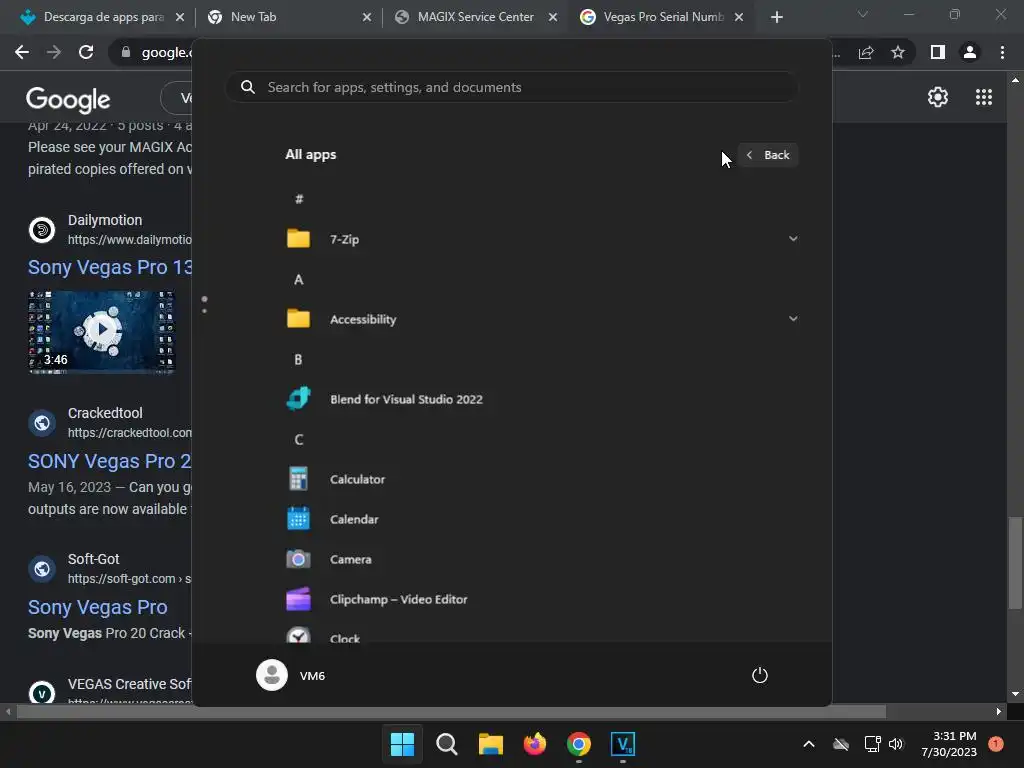Open the tab search dropdown in Chrome
This screenshot has height=768, width=1024.
[863, 14]
